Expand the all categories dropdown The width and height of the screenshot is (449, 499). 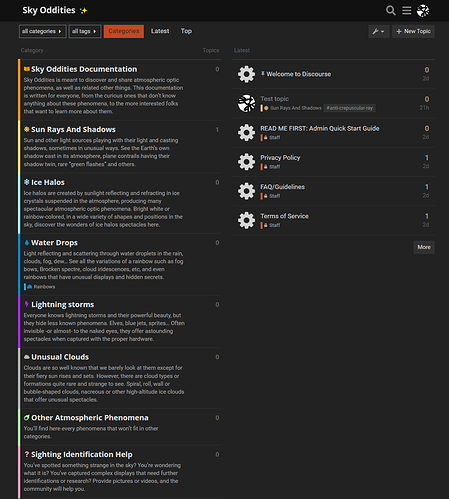coord(43,31)
